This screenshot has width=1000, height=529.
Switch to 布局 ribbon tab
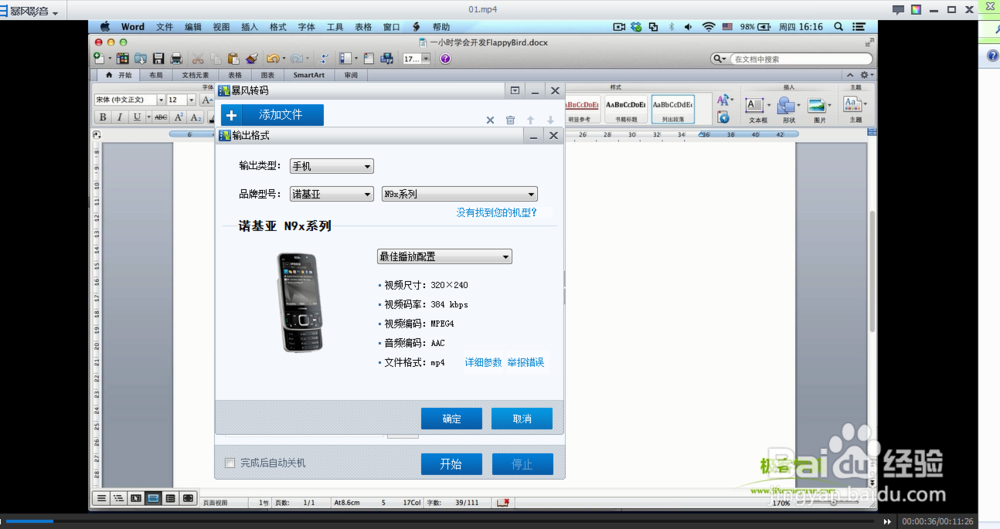pyautogui.click(x=156, y=75)
